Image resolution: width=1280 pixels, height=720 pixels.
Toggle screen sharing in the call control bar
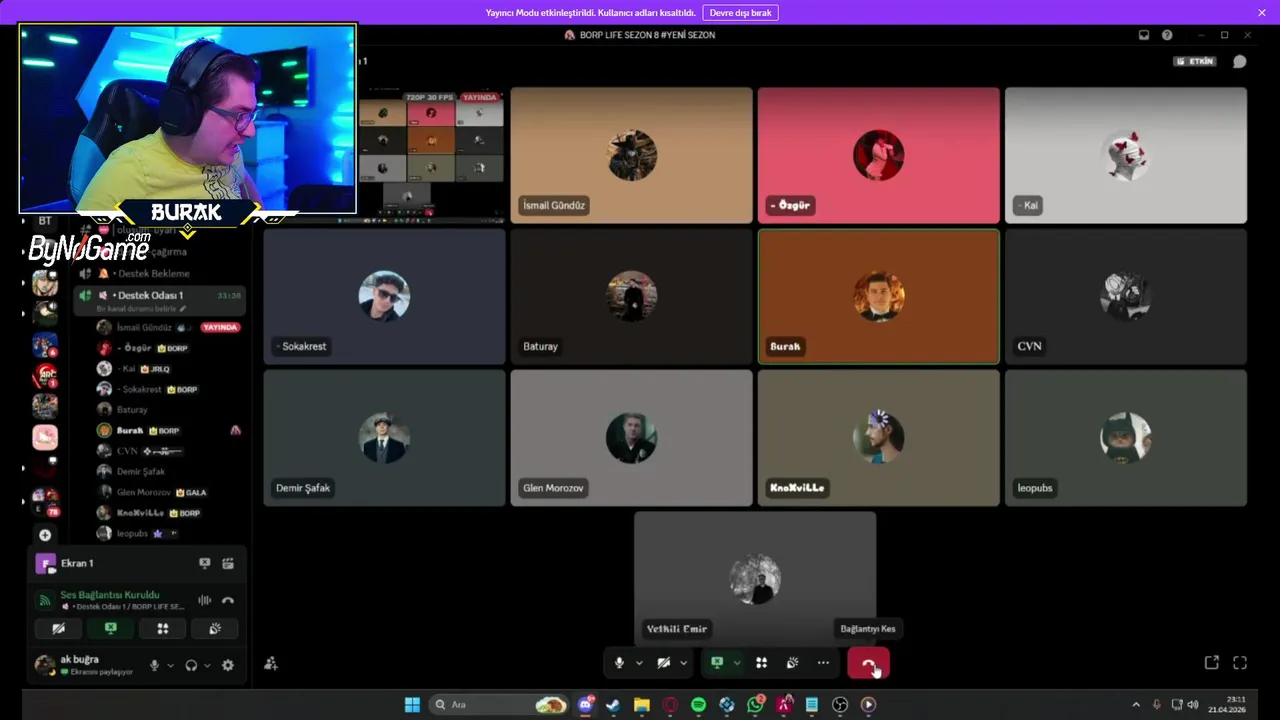click(x=717, y=663)
